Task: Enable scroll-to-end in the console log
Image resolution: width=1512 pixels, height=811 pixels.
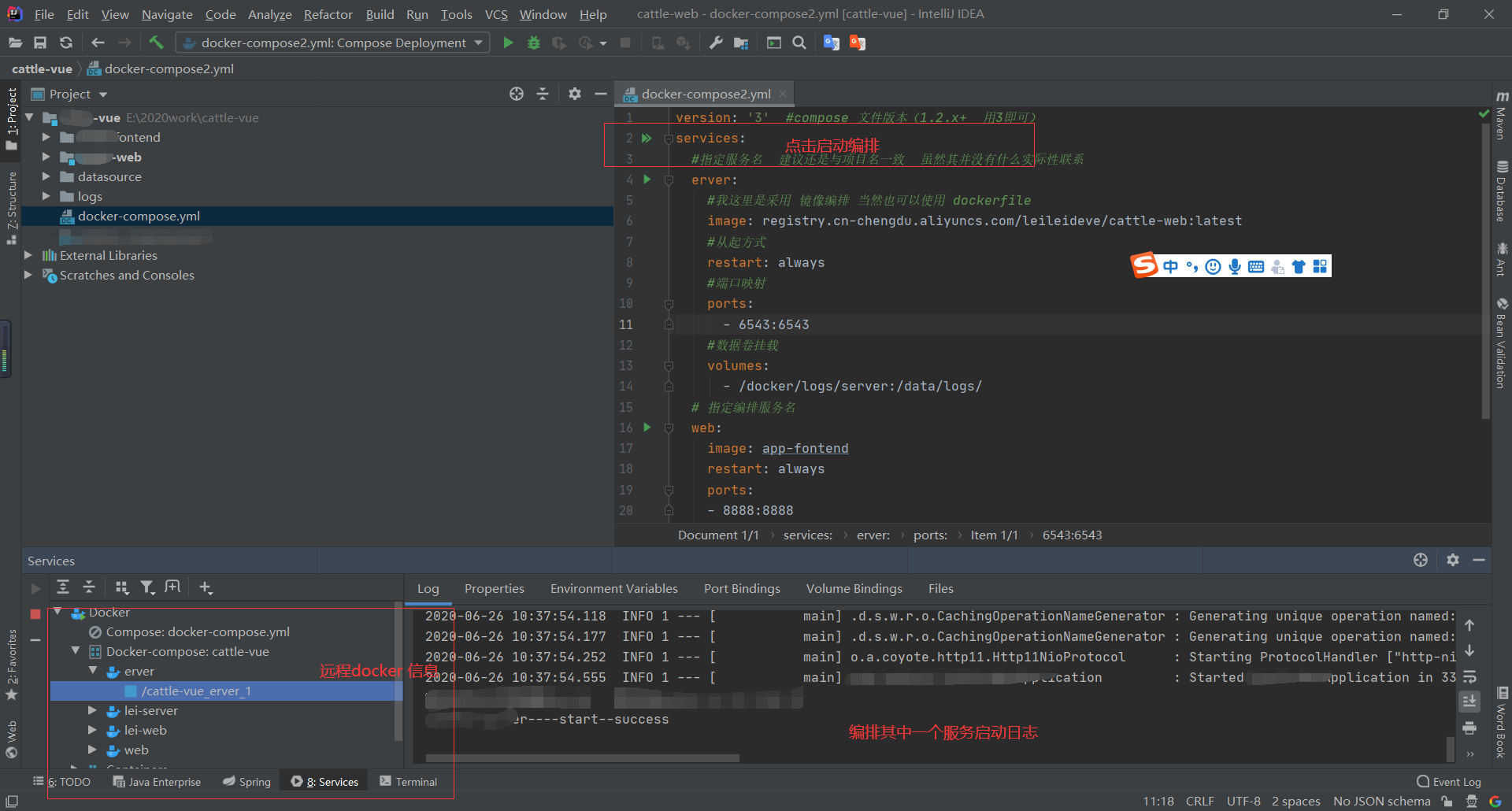Action: tap(1469, 702)
